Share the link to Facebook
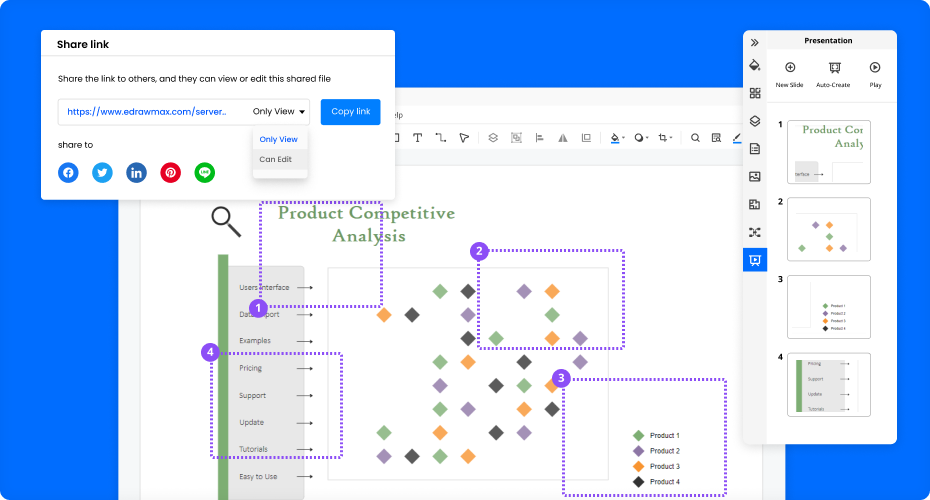Image resolution: width=930 pixels, height=500 pixels. pos(68,172)
